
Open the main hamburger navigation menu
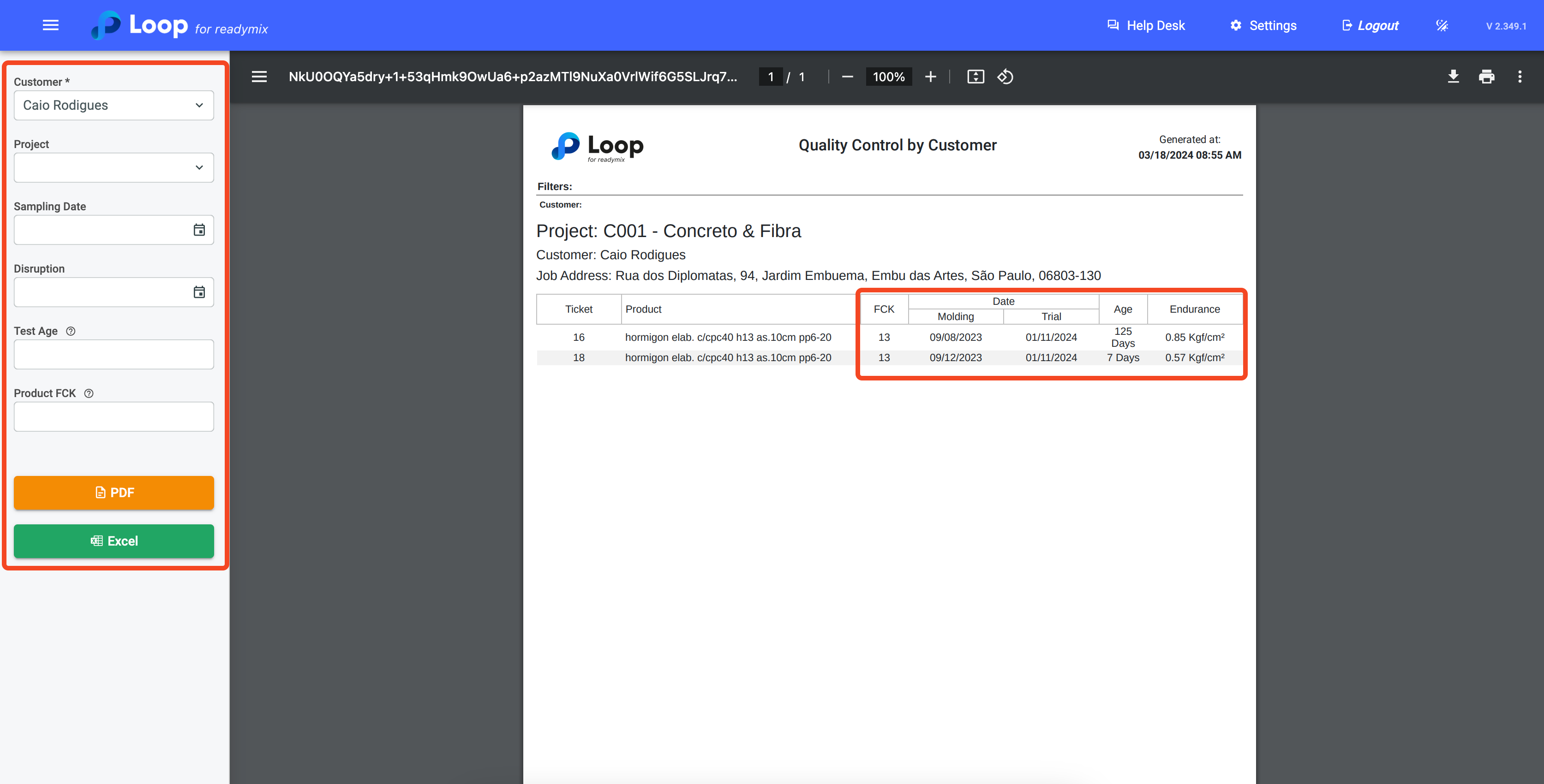point(50,25)
